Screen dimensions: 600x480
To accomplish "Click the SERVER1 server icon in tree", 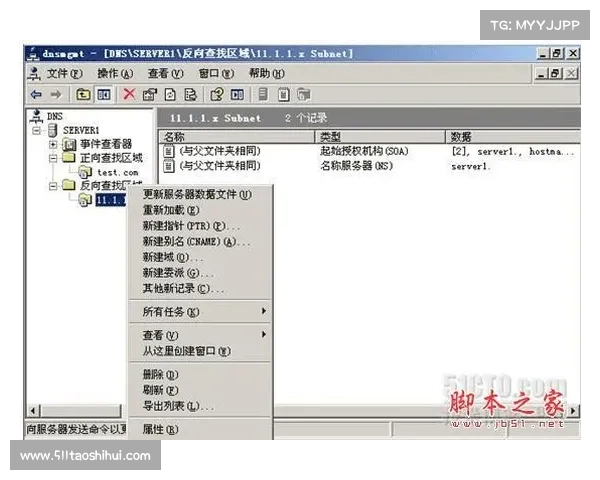I will coord(53,130).
